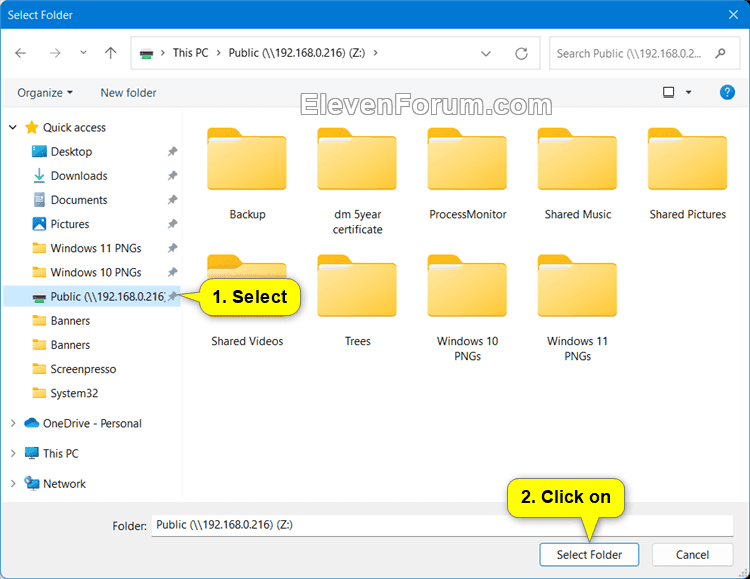Open Help with the question mark icon
The width and height of the screenshot is (750, 579).
727,92
